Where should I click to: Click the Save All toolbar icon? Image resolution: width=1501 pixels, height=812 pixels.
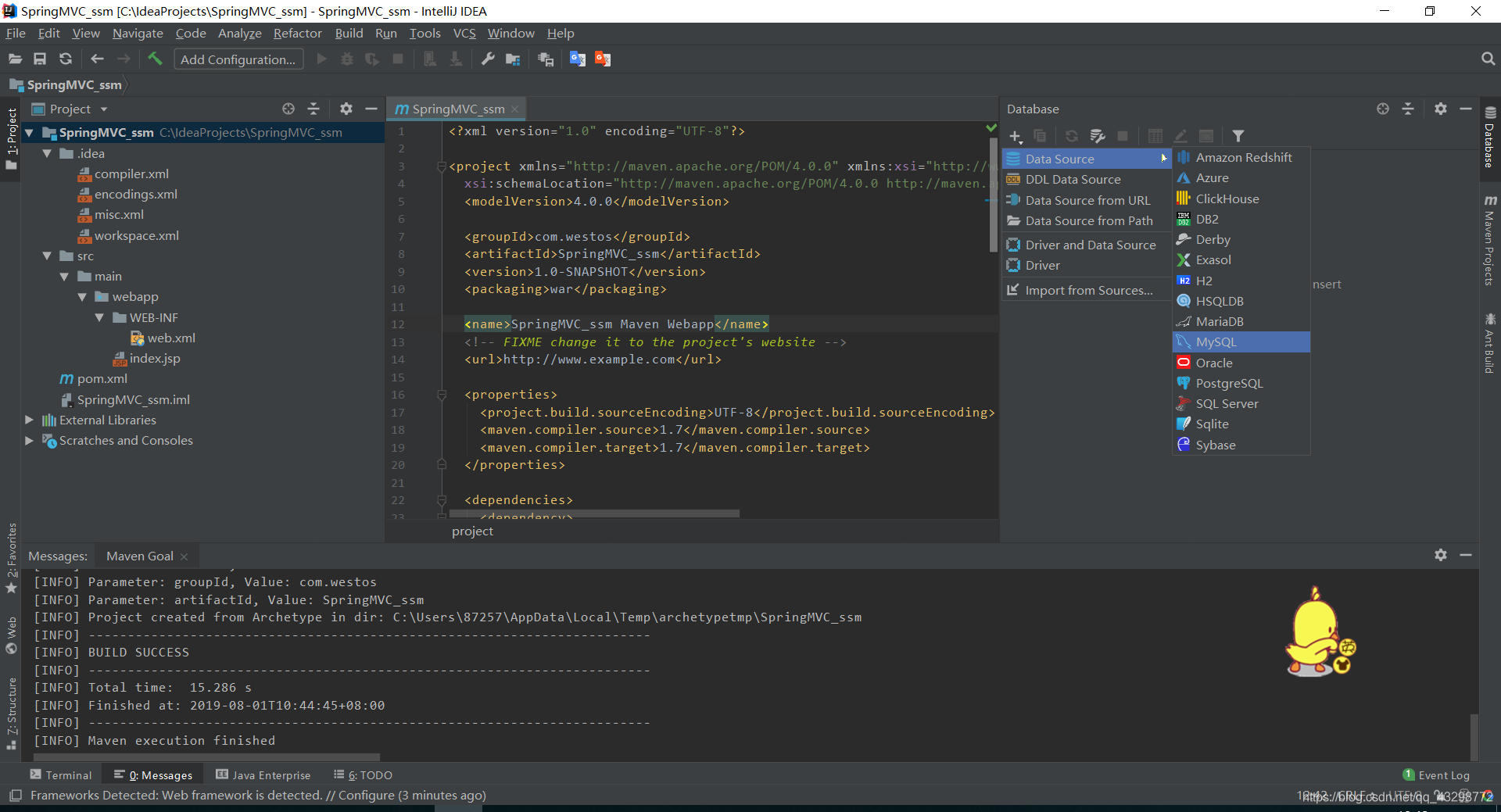(x=40, y=59)
